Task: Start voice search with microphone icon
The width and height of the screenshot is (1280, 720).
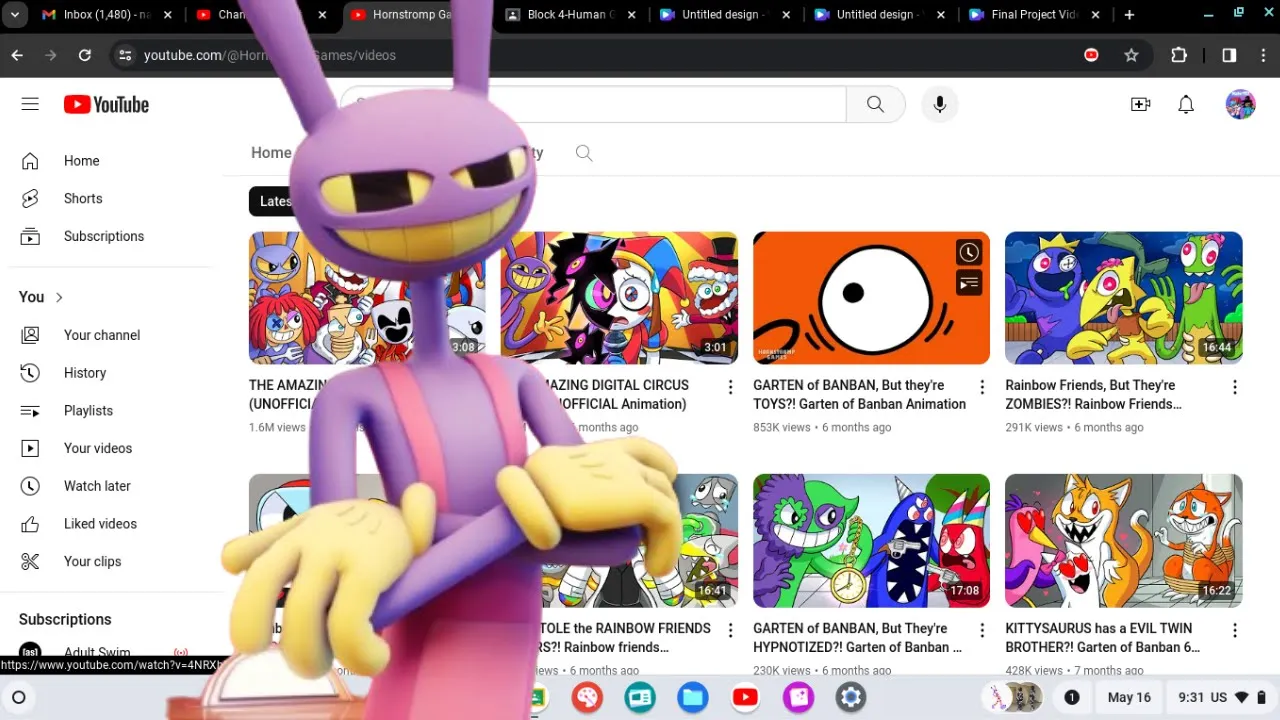Action: (x=939, y=104)
